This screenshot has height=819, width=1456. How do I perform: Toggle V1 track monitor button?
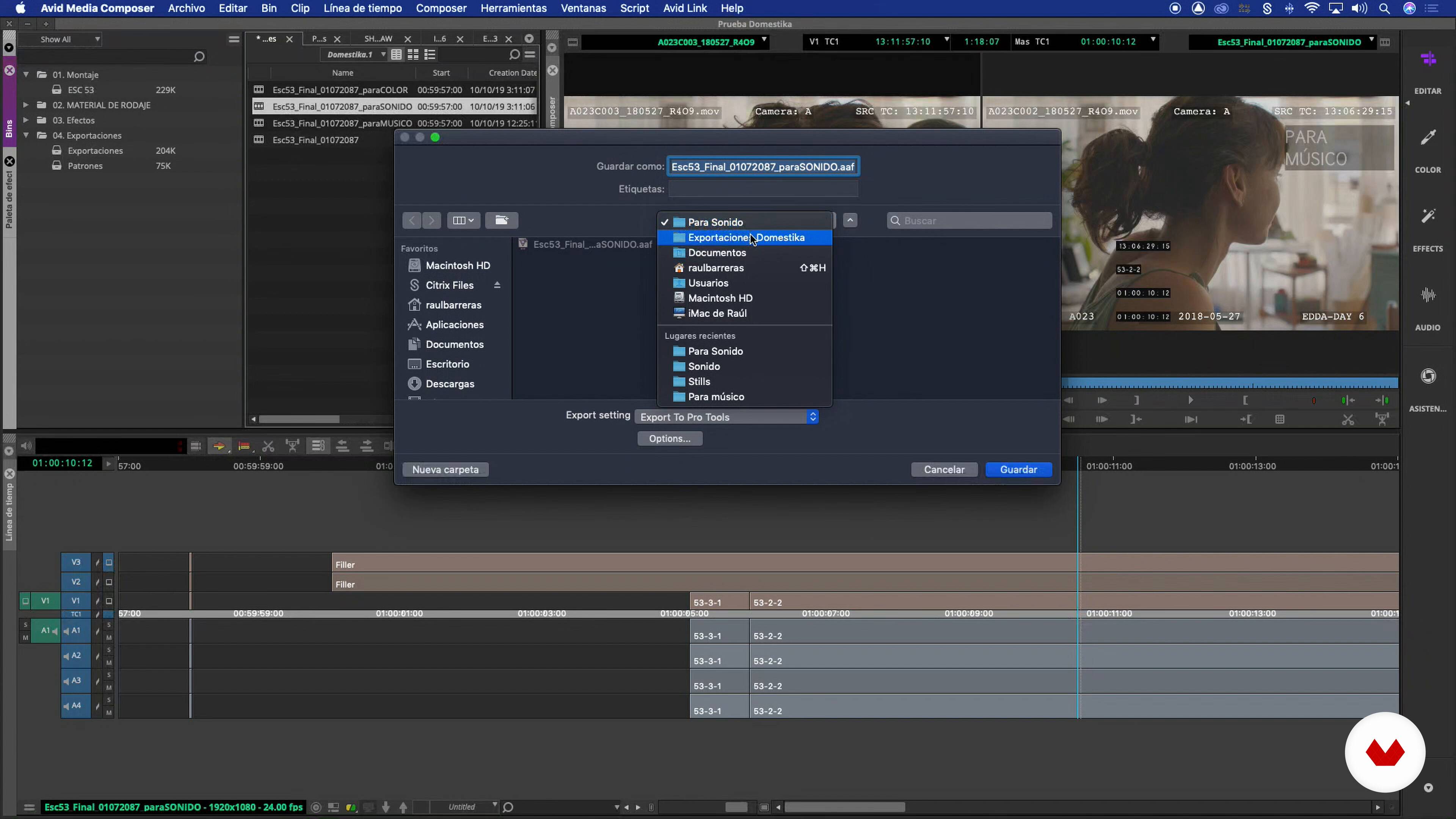(x=109, y=601)
